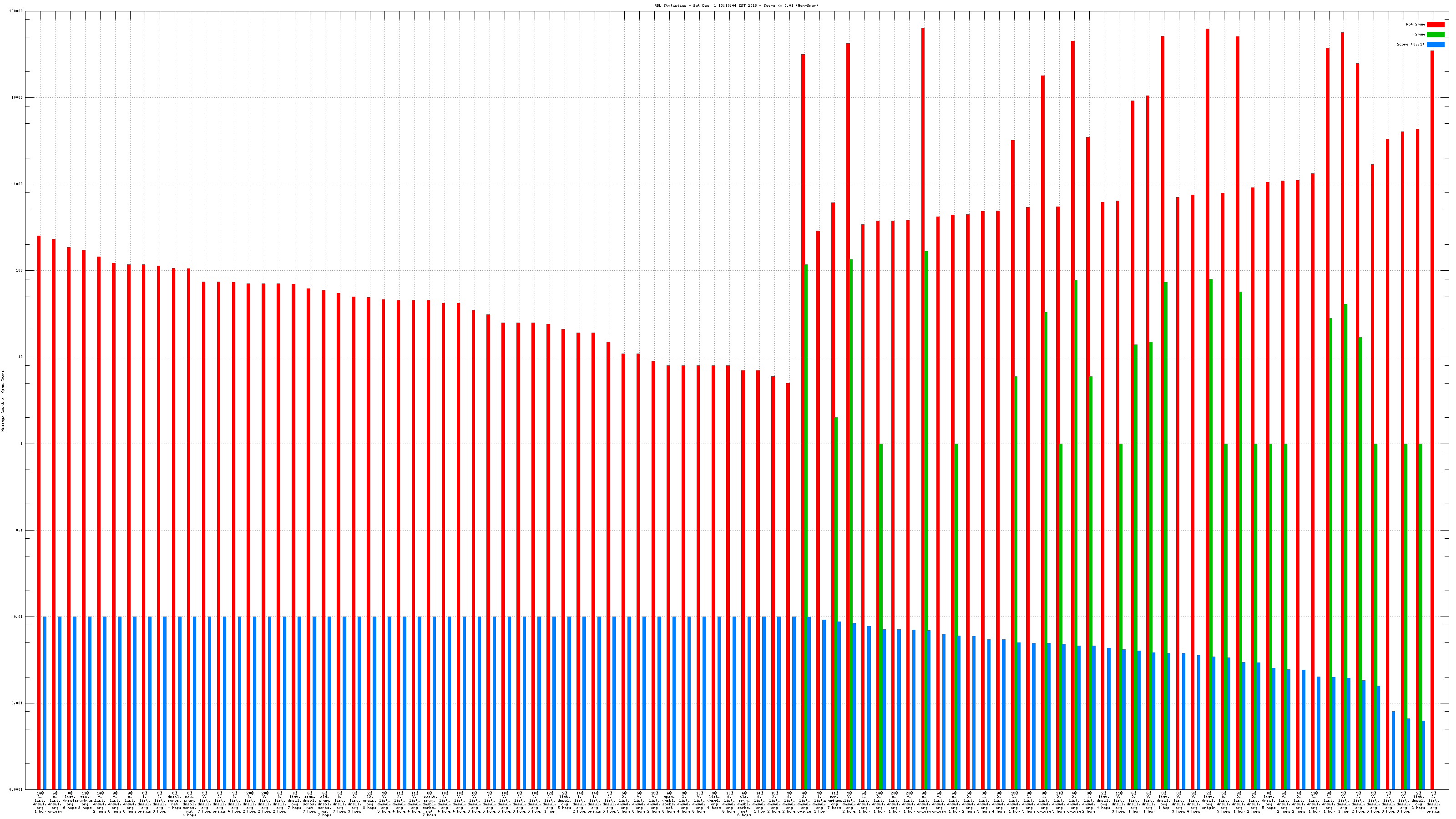This screenshot has height=819, width=1456.
Task: Click the green Spam legend swatch
Action: [1435, 35]
